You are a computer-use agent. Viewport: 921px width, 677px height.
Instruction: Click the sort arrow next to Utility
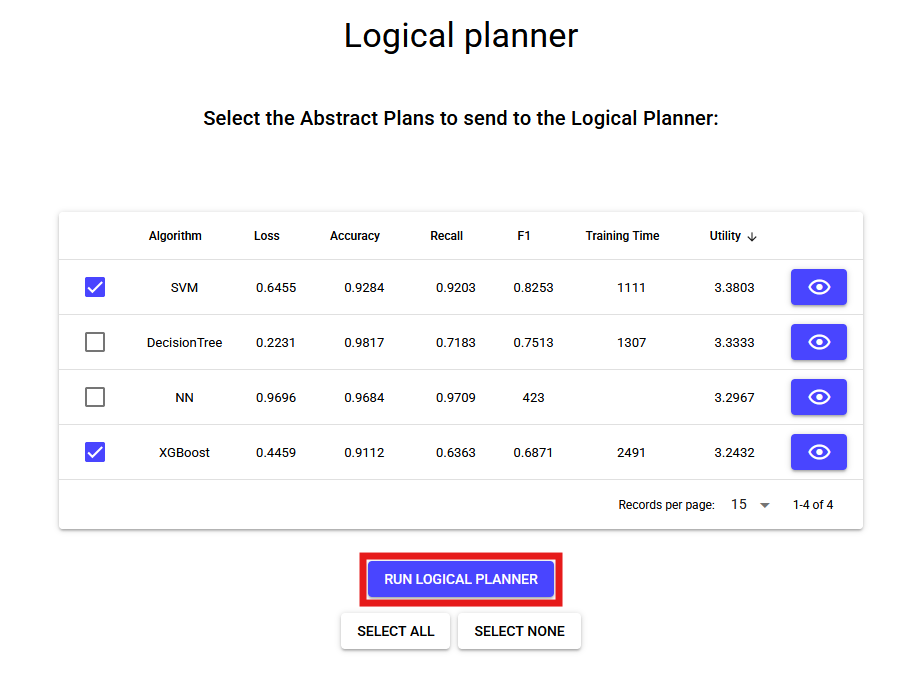[751, 236]
